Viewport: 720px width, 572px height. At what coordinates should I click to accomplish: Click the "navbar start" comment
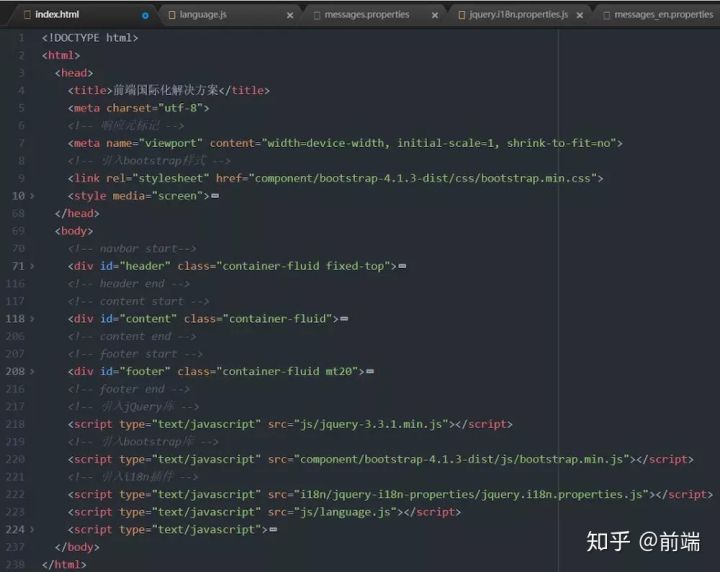132,249
